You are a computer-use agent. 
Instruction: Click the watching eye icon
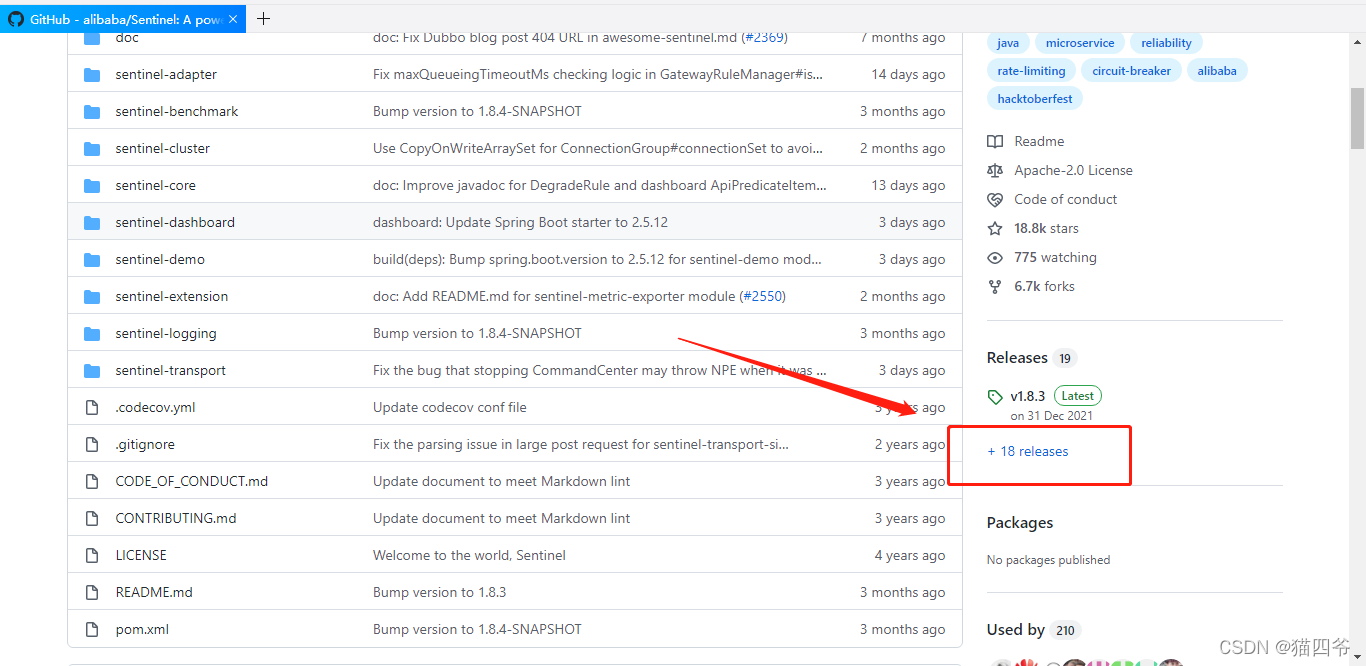pos(995,258)
